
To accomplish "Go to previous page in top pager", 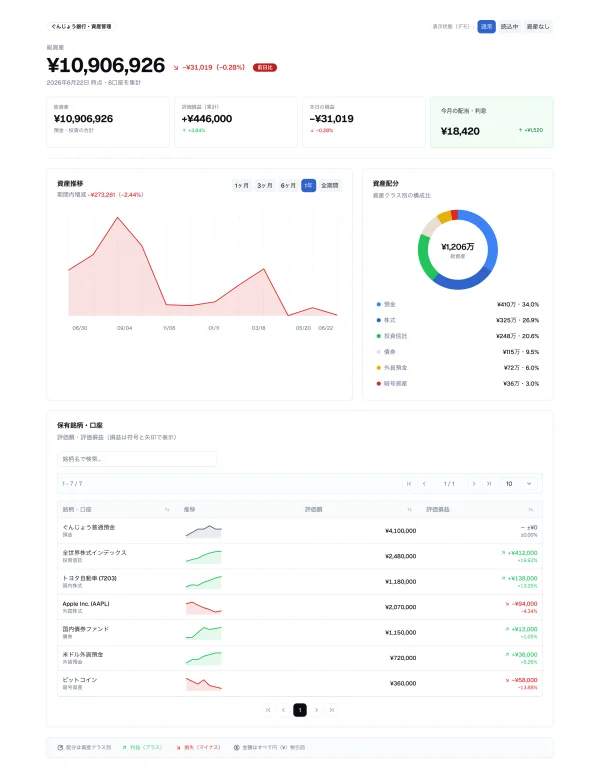I will [x=424, y=483].
